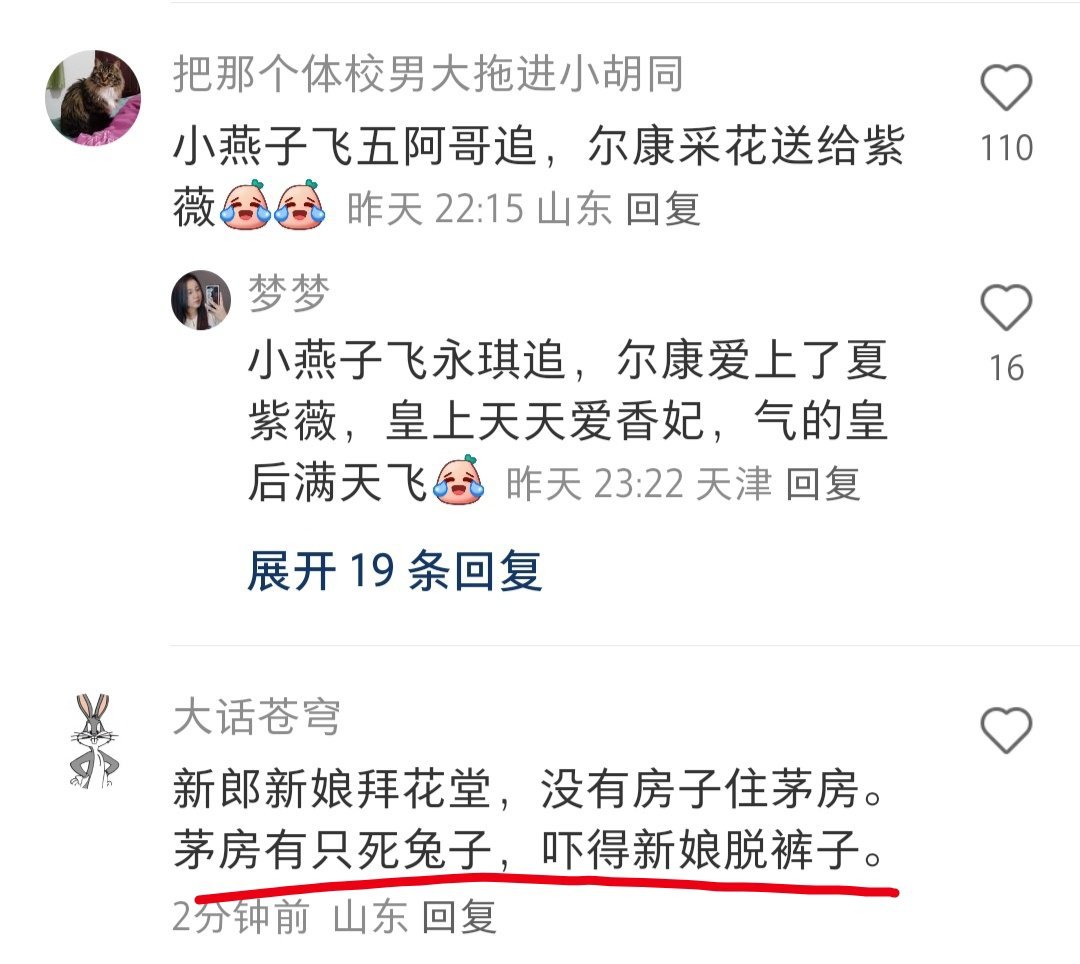This screenshot has width=1080, height=964.
Task: Open the cat avatar profile
Action: 93,97
